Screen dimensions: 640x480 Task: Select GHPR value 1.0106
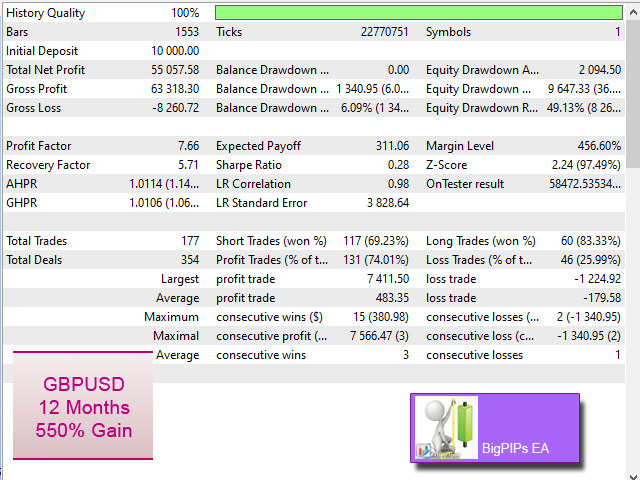click(164, 203)
